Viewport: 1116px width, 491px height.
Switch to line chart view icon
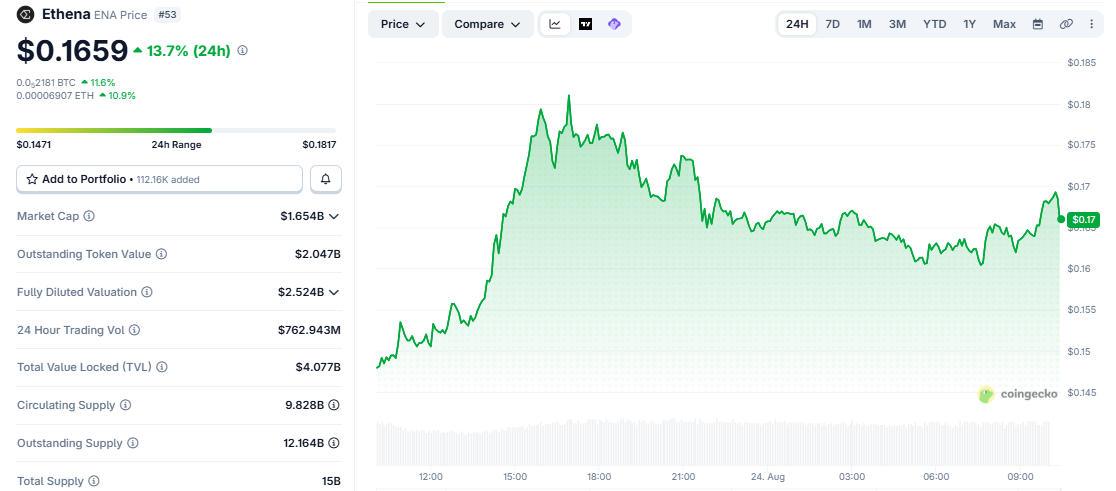point(555,24)
